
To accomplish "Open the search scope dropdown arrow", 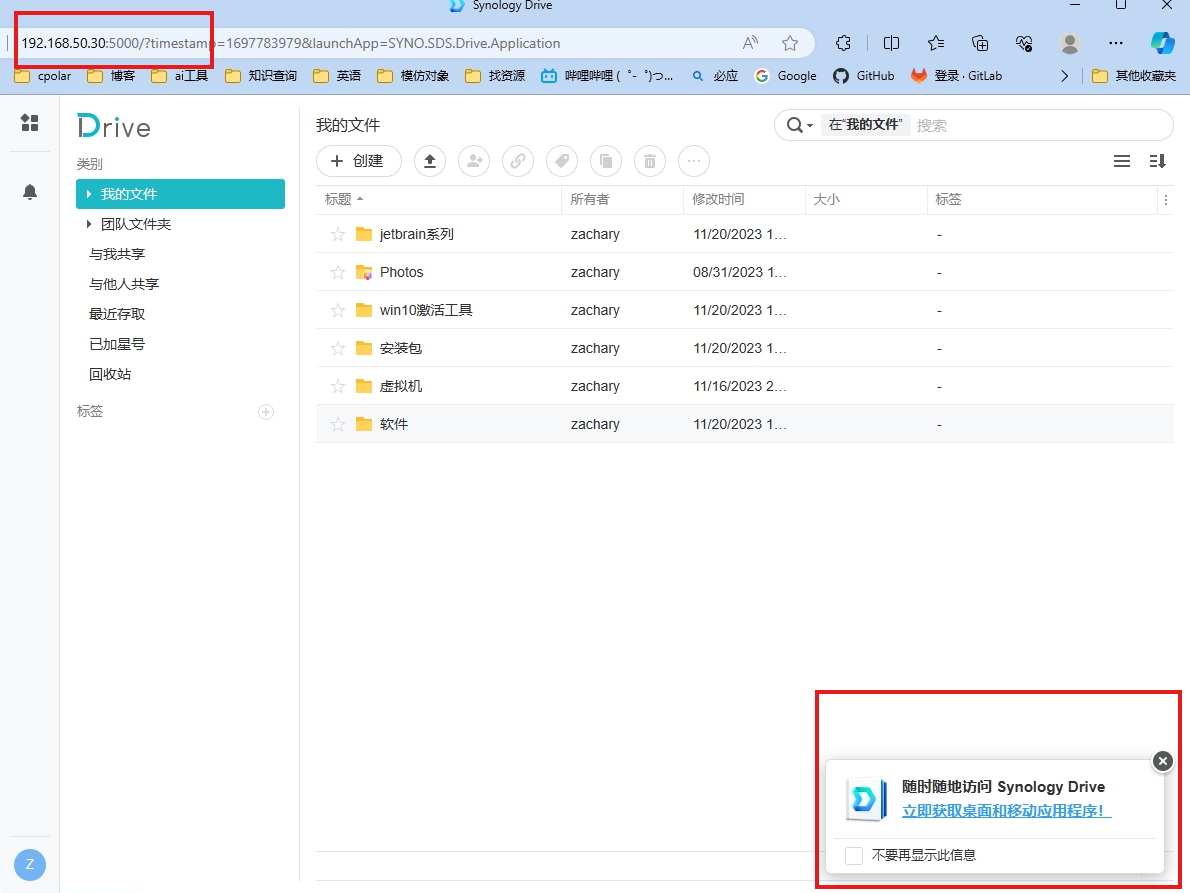I will (x=809, y=126).
